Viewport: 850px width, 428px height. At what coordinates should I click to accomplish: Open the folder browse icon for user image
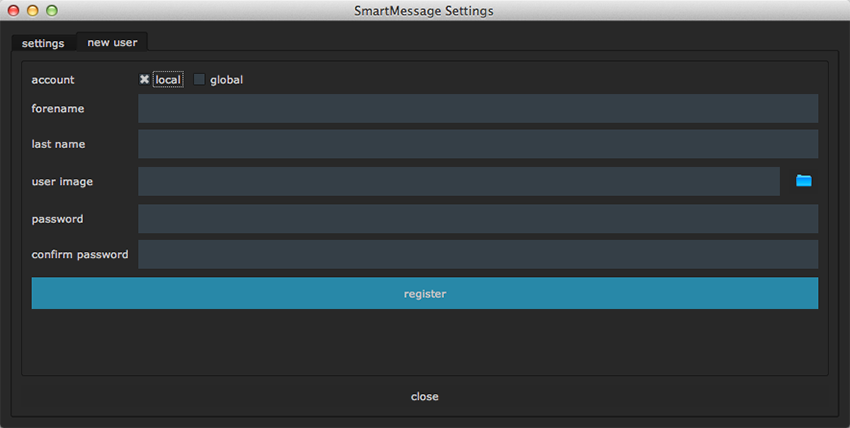(x=803, y=181)
